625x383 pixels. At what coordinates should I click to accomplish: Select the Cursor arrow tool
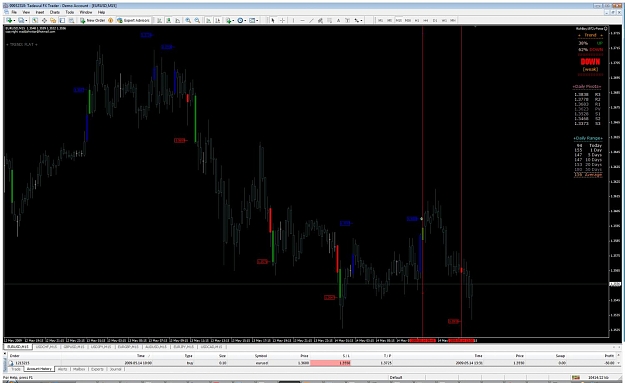273,20
